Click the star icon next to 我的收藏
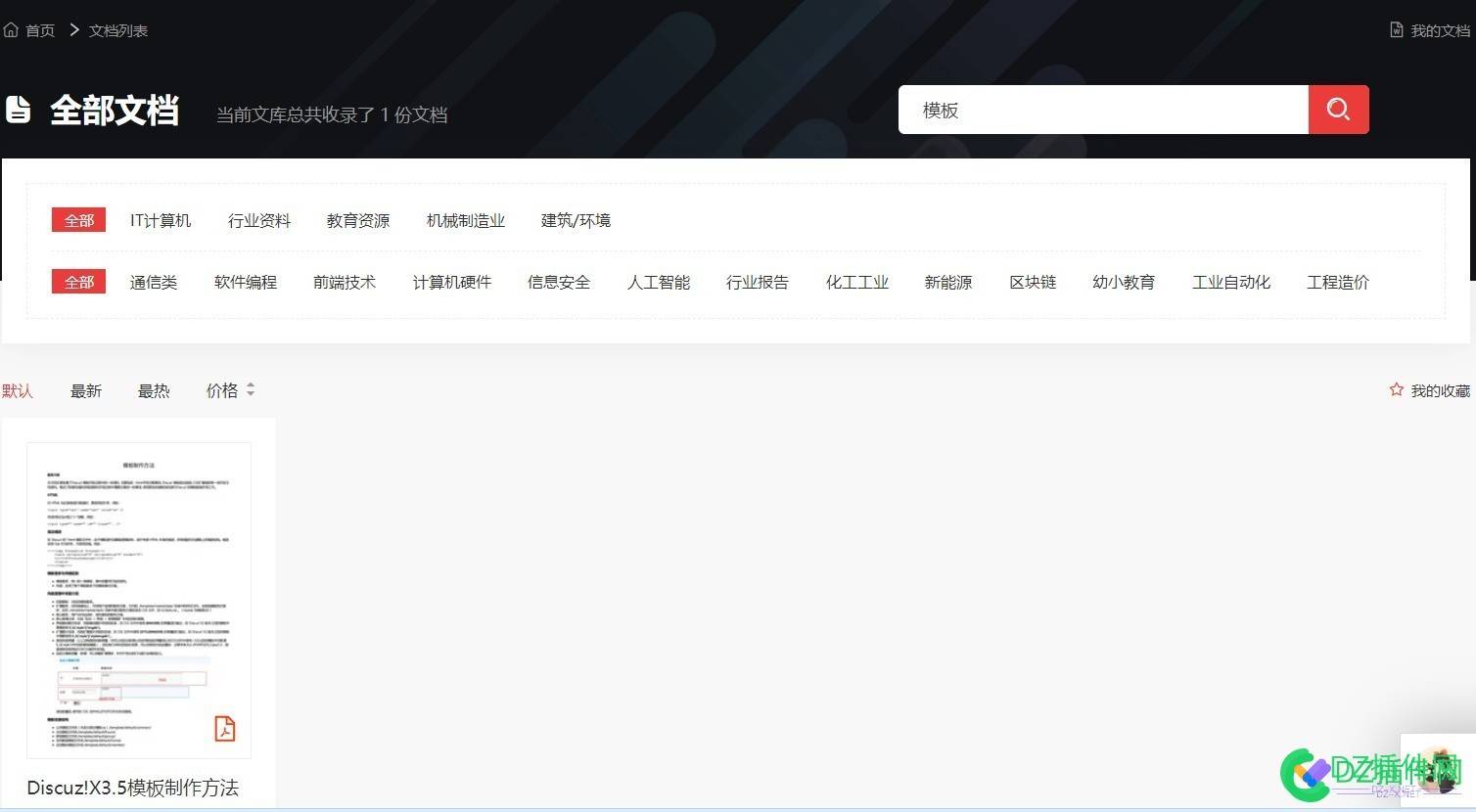 point(1396,389)
